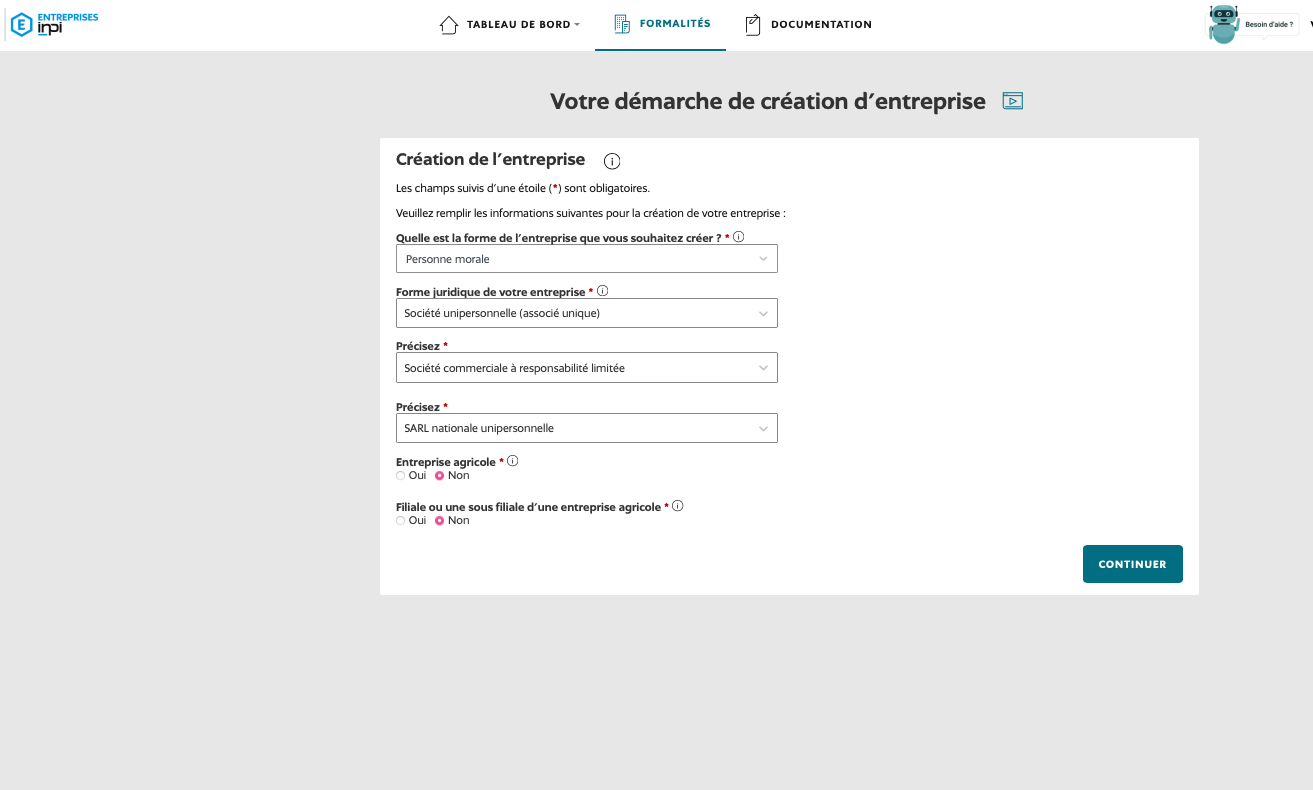Screen dimensions: 1313x790
Task: Click the house icon beside Tableau de bord
Action: click(449, 25)
